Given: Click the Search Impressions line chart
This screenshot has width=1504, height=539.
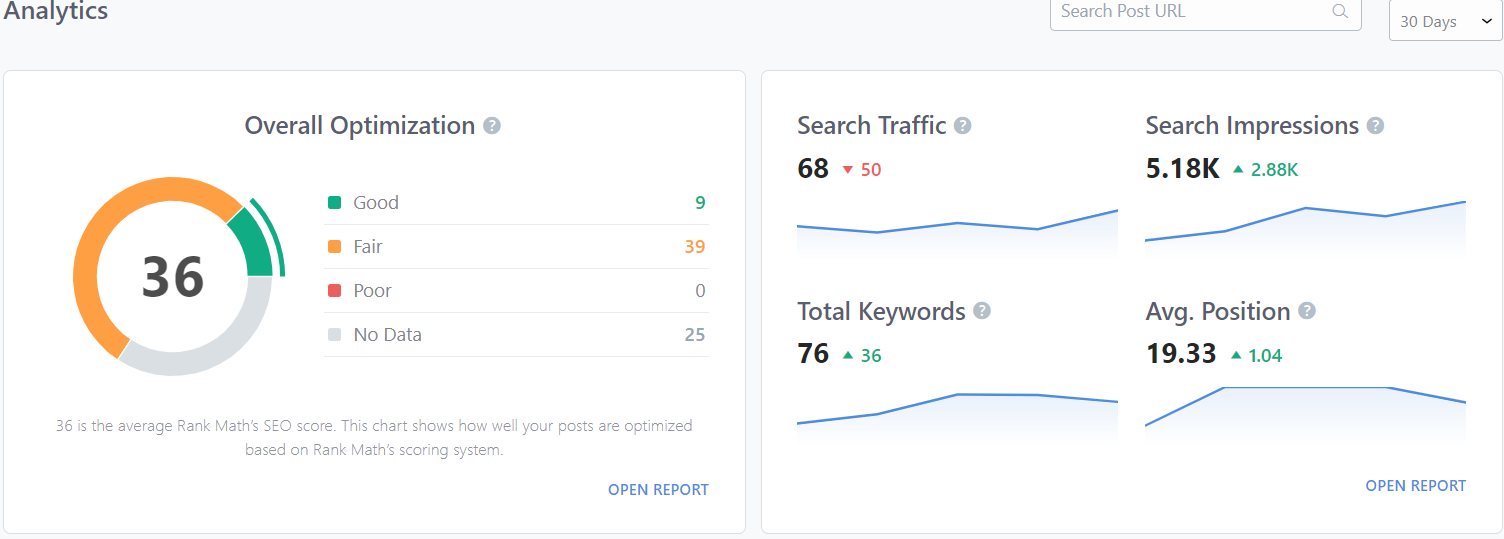Looking at the screenshot, I should click(1306, 228).
